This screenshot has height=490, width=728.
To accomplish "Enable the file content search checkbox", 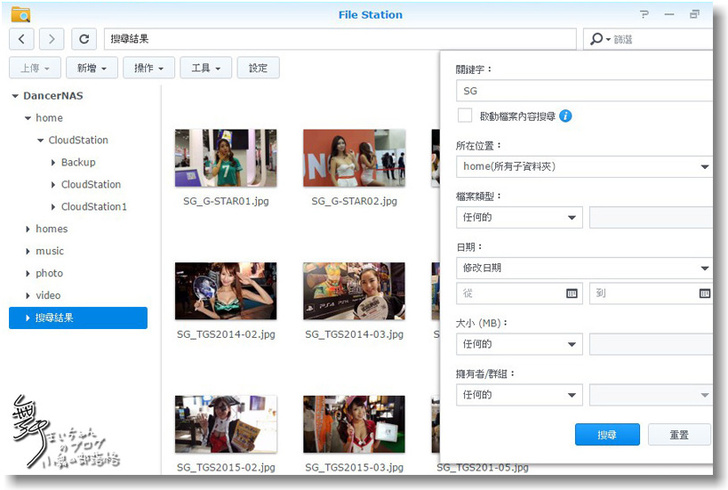I will click(x=465, y=116).
